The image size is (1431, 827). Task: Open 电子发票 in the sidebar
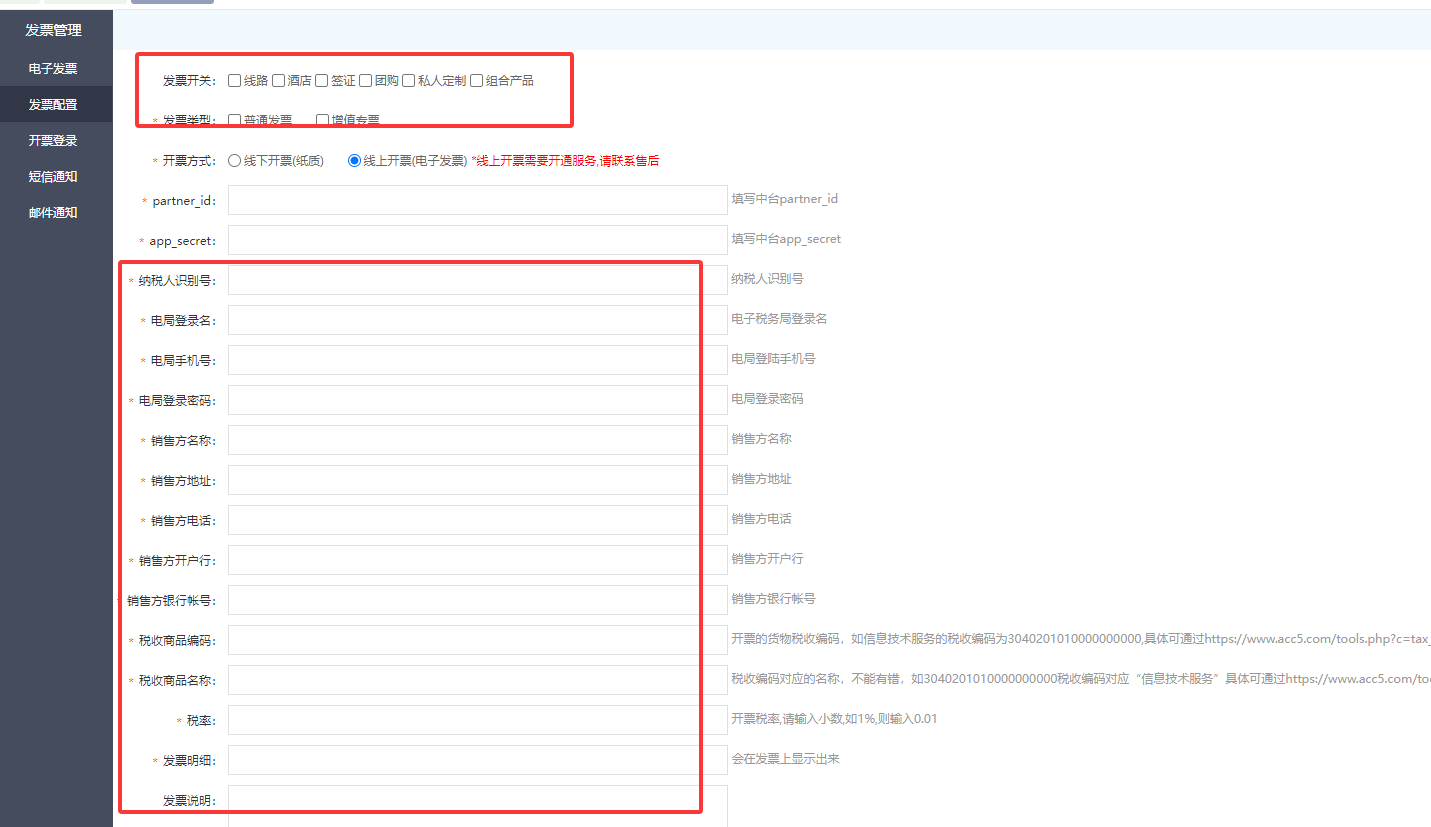click(x=53, y=69)
